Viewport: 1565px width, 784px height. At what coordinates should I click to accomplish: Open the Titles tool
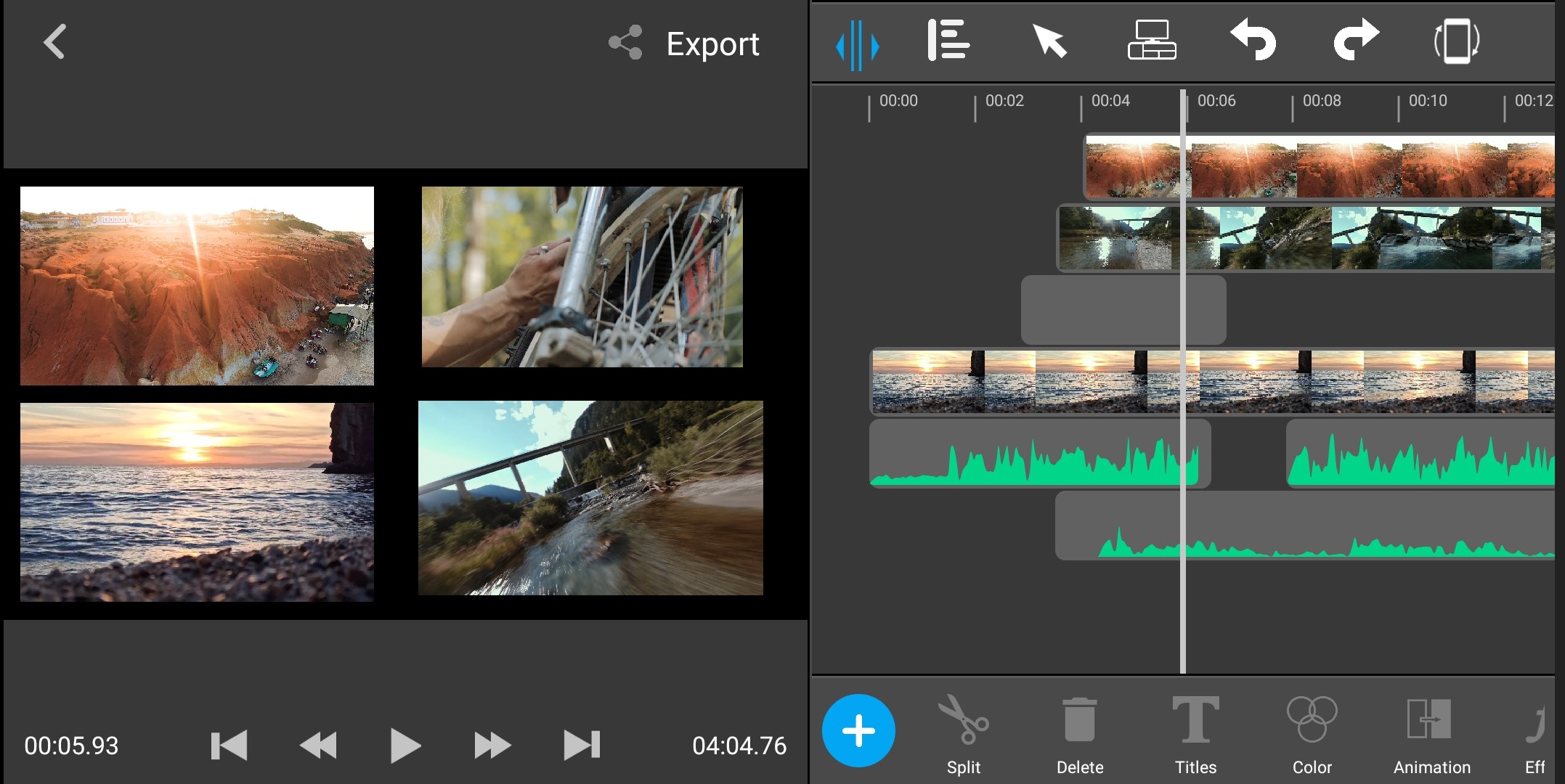pos(1195,733)
